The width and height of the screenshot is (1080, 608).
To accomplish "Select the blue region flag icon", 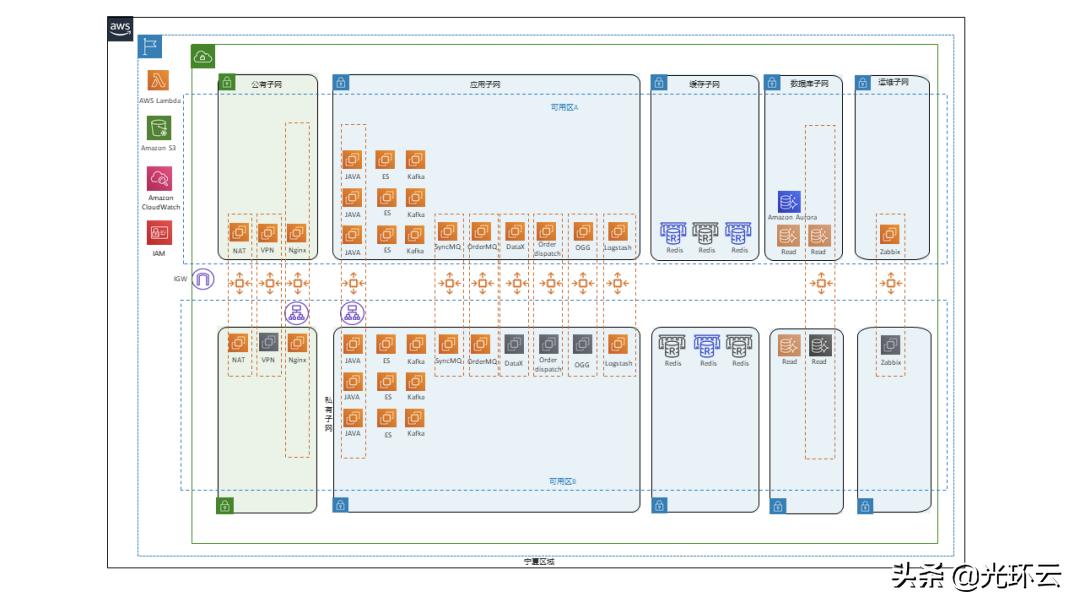I will 149,46.
